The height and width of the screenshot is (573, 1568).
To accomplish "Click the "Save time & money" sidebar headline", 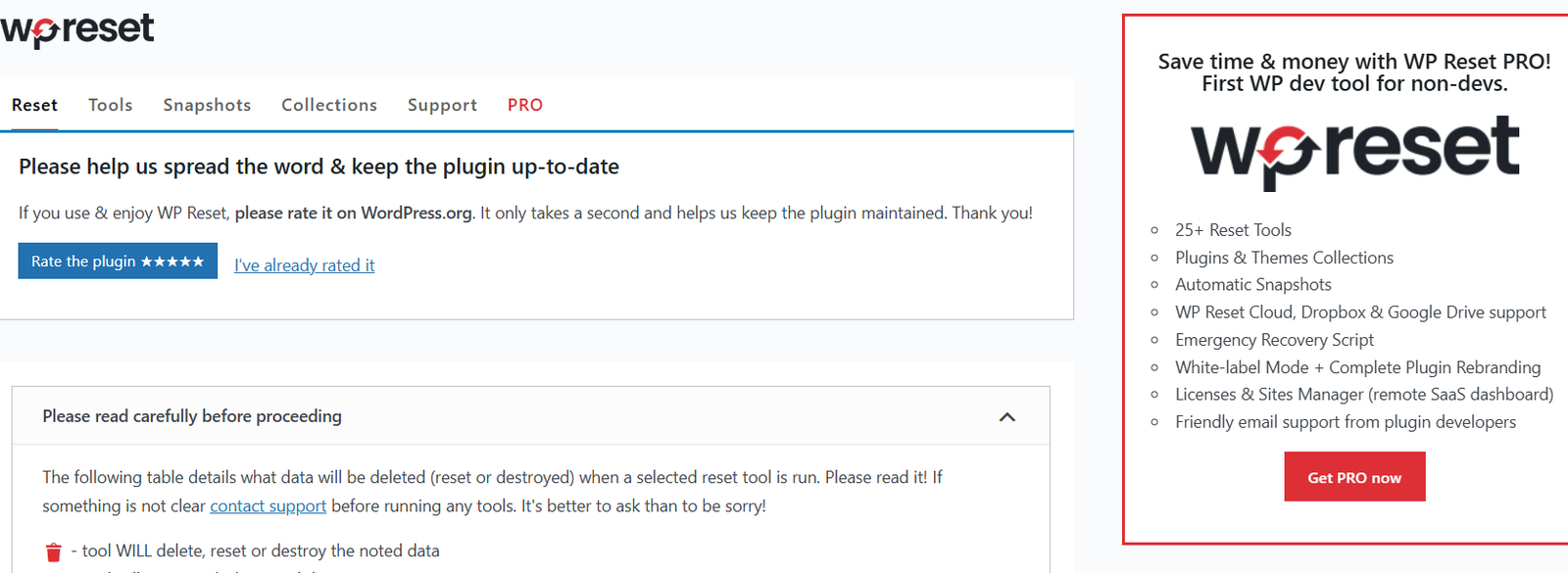I will [1354, 61].
